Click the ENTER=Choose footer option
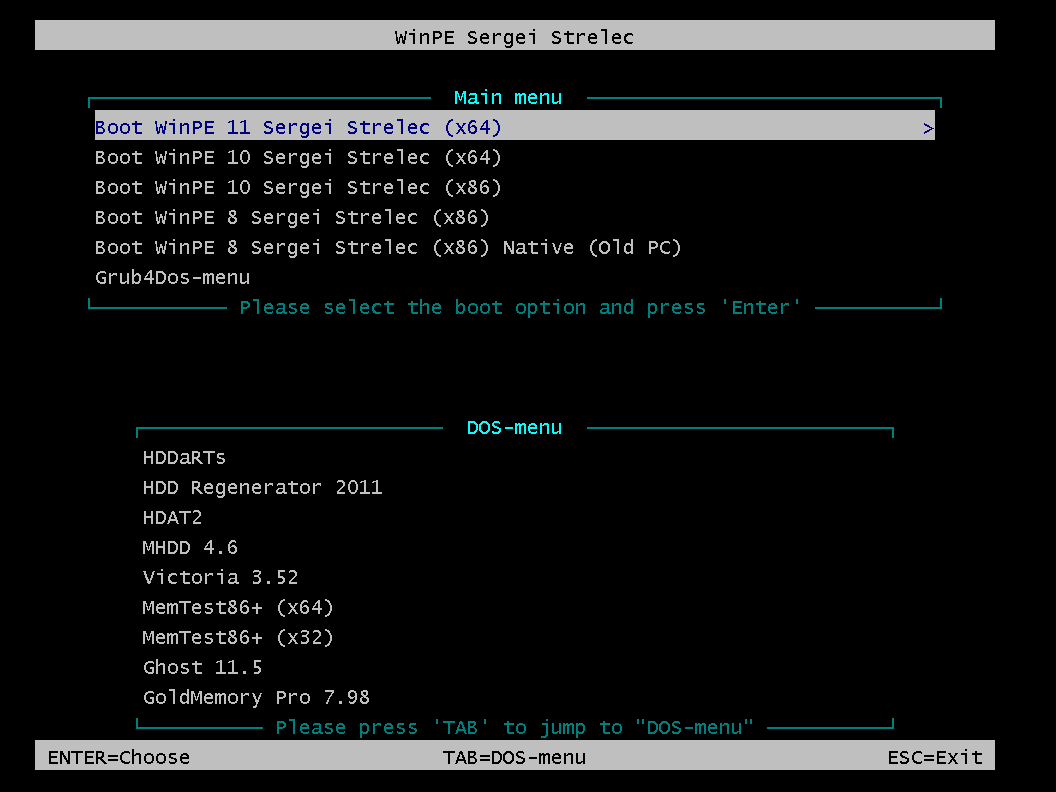 click(118, 757)
